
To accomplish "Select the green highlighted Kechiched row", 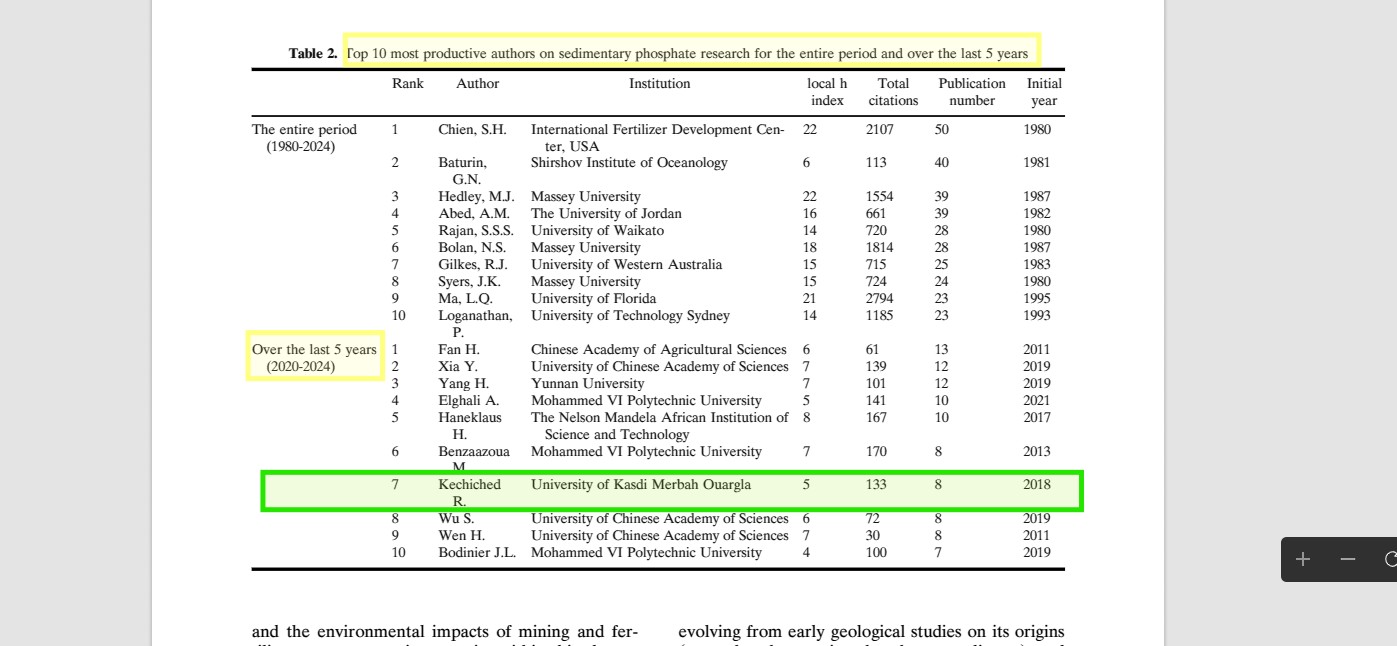I will coord(672,491).
